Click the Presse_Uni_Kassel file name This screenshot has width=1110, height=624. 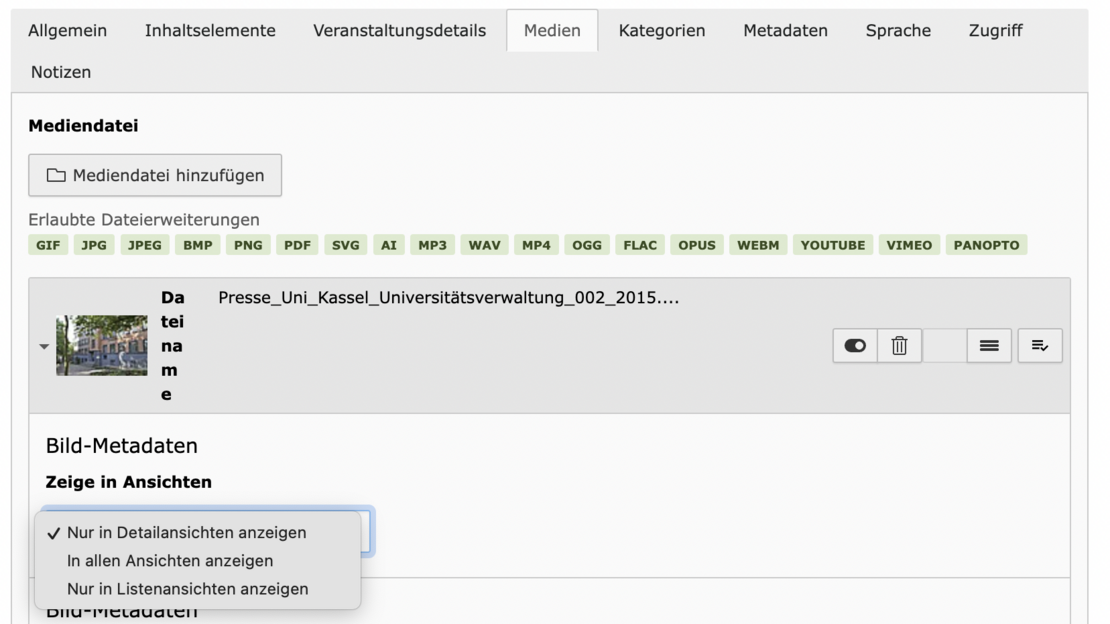tap(448, 298)
